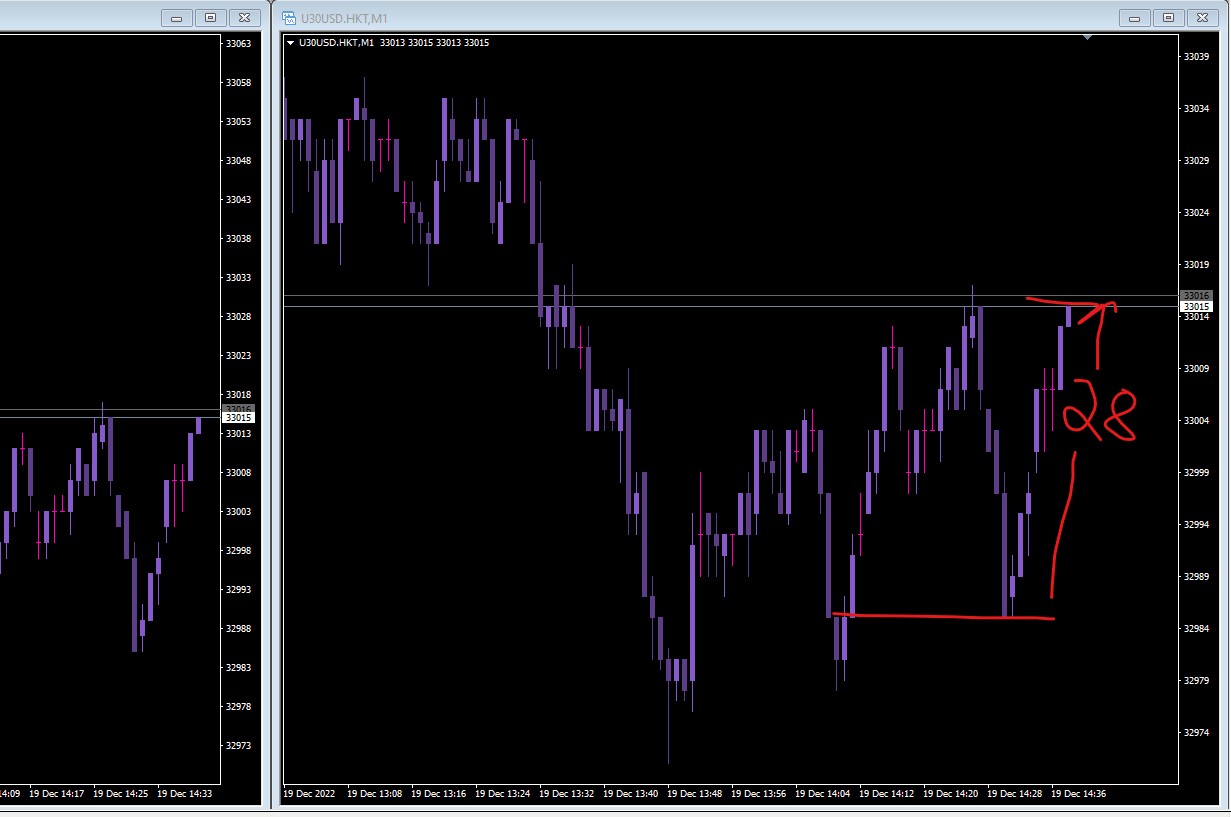Click 33053 on left chart price scale

click(x=239, y=121)
